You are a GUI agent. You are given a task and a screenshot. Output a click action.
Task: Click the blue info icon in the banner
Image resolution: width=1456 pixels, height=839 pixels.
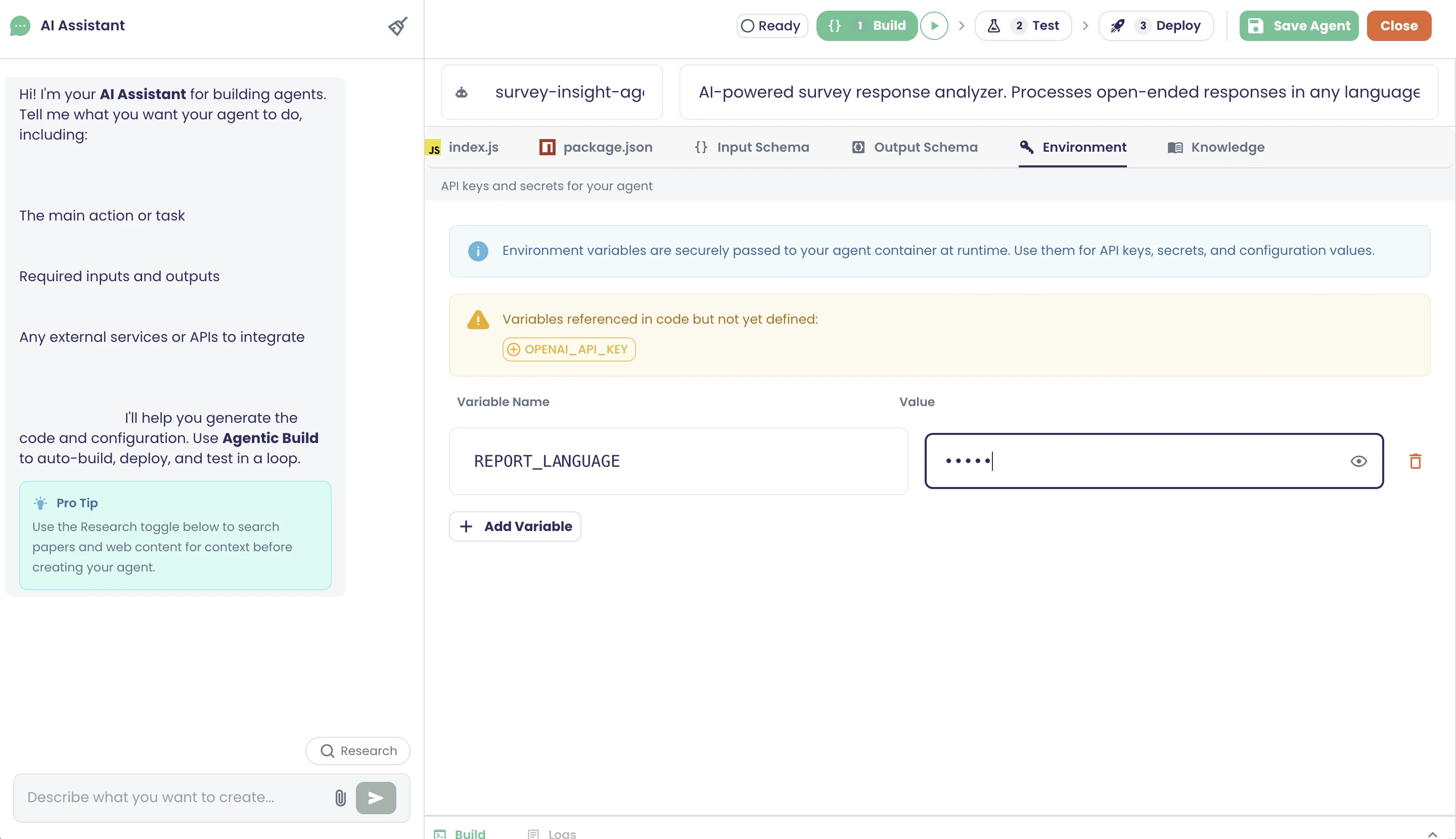(x=477, y=251)
